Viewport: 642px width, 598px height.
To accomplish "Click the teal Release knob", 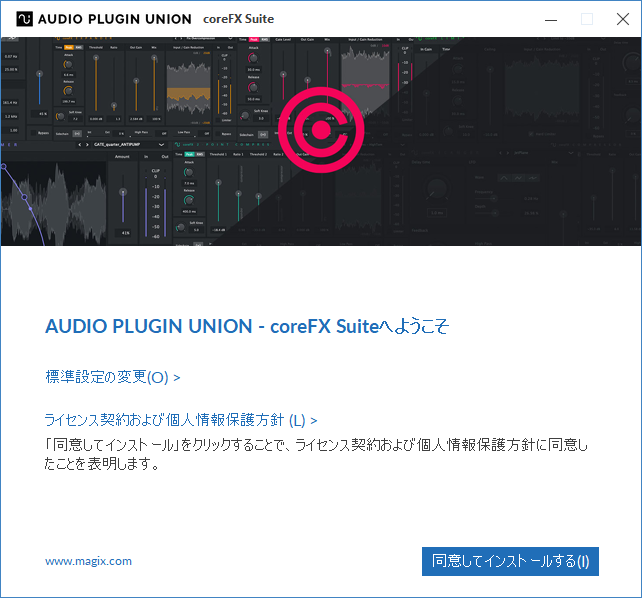I will tap(189, 200).
